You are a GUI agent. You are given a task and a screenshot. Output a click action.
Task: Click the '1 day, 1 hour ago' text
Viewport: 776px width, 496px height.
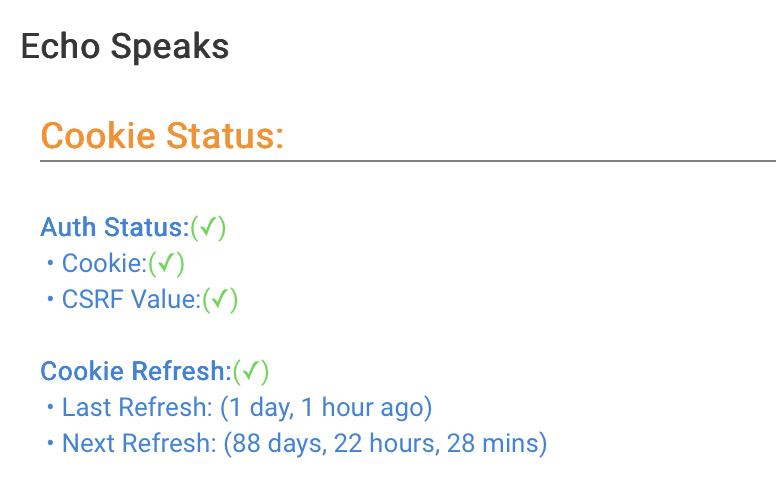click(326, 408)
